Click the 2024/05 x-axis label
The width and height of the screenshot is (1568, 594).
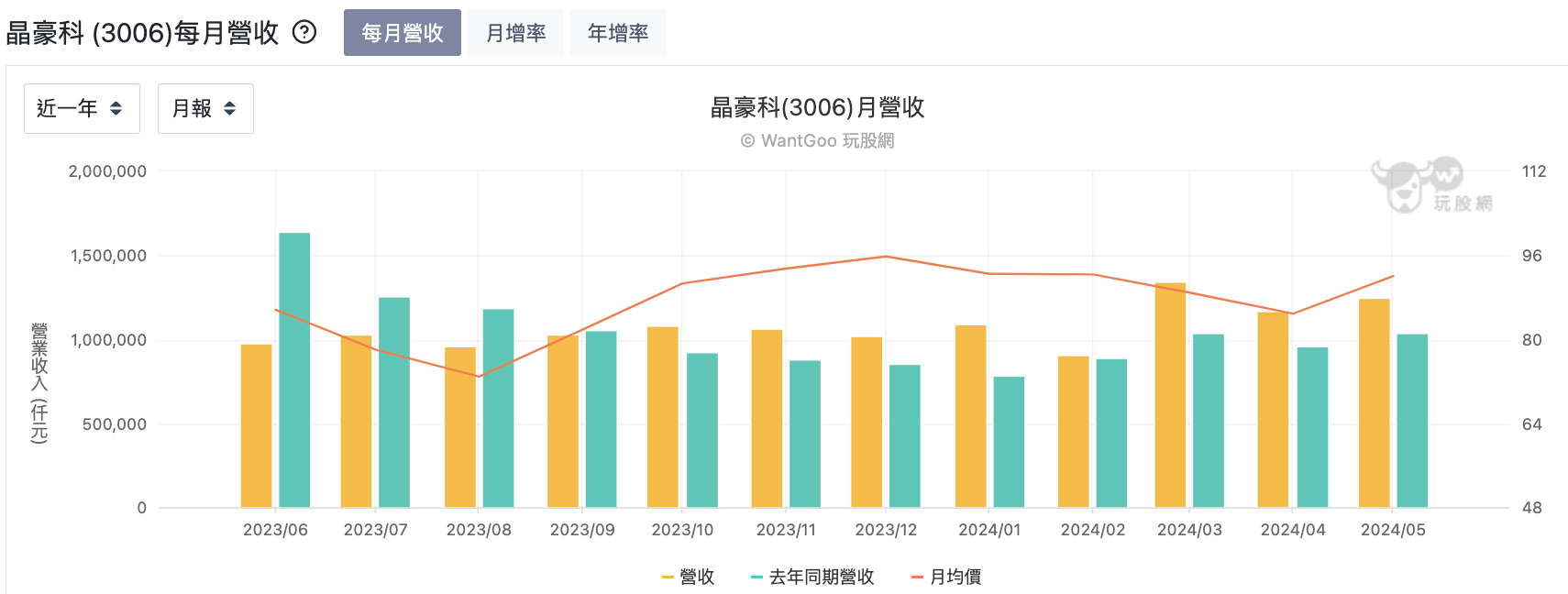tap(1393, 530)
